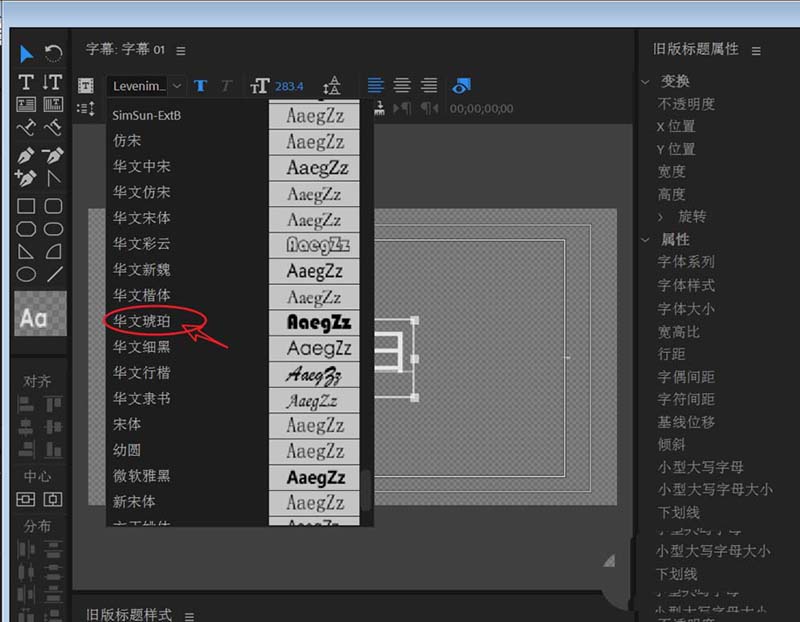
Task: Click the 不透明度 property
Action: pyautogui.click(x=686, y=105)
